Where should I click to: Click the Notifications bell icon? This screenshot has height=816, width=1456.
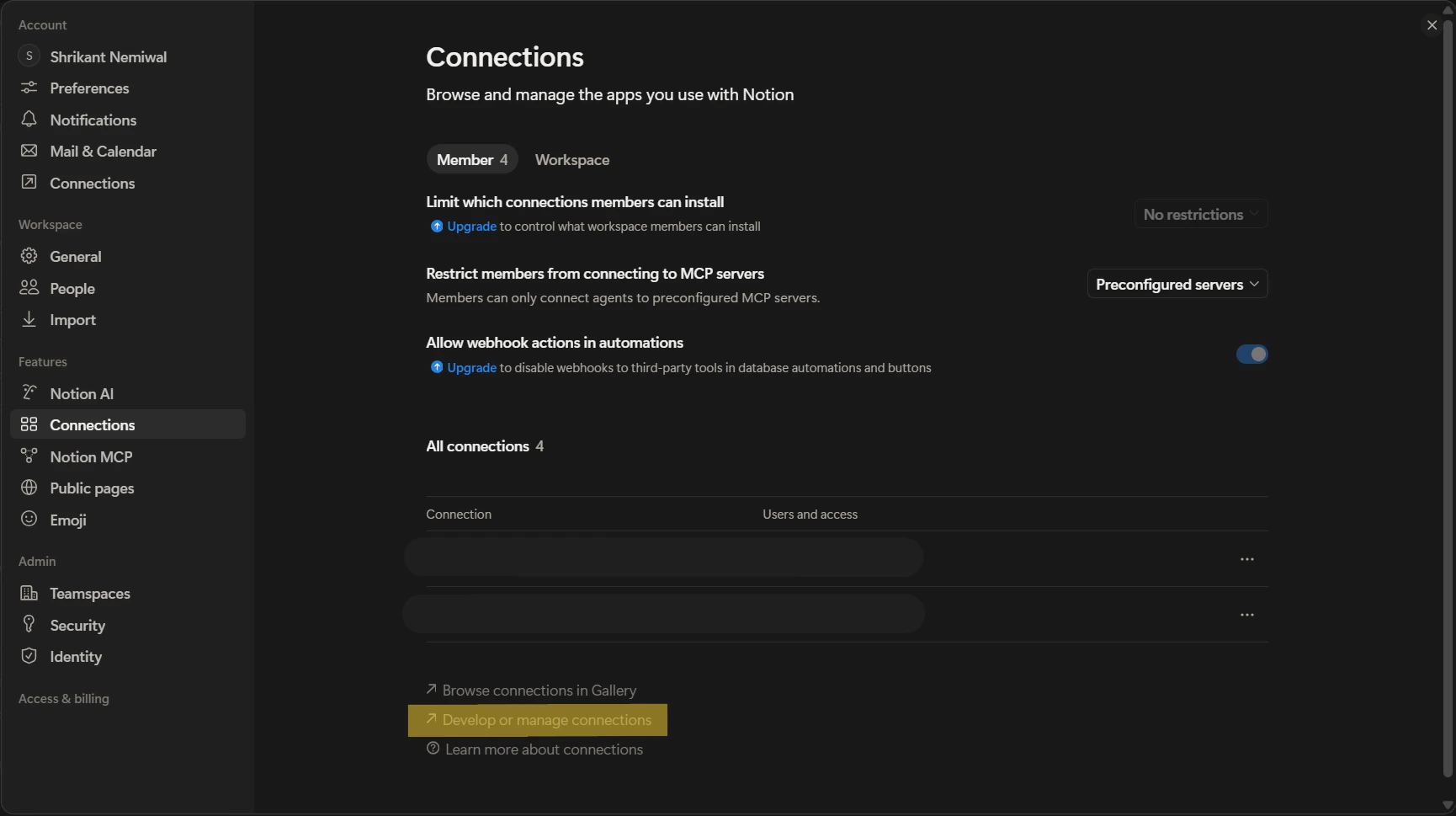point(29,119)
